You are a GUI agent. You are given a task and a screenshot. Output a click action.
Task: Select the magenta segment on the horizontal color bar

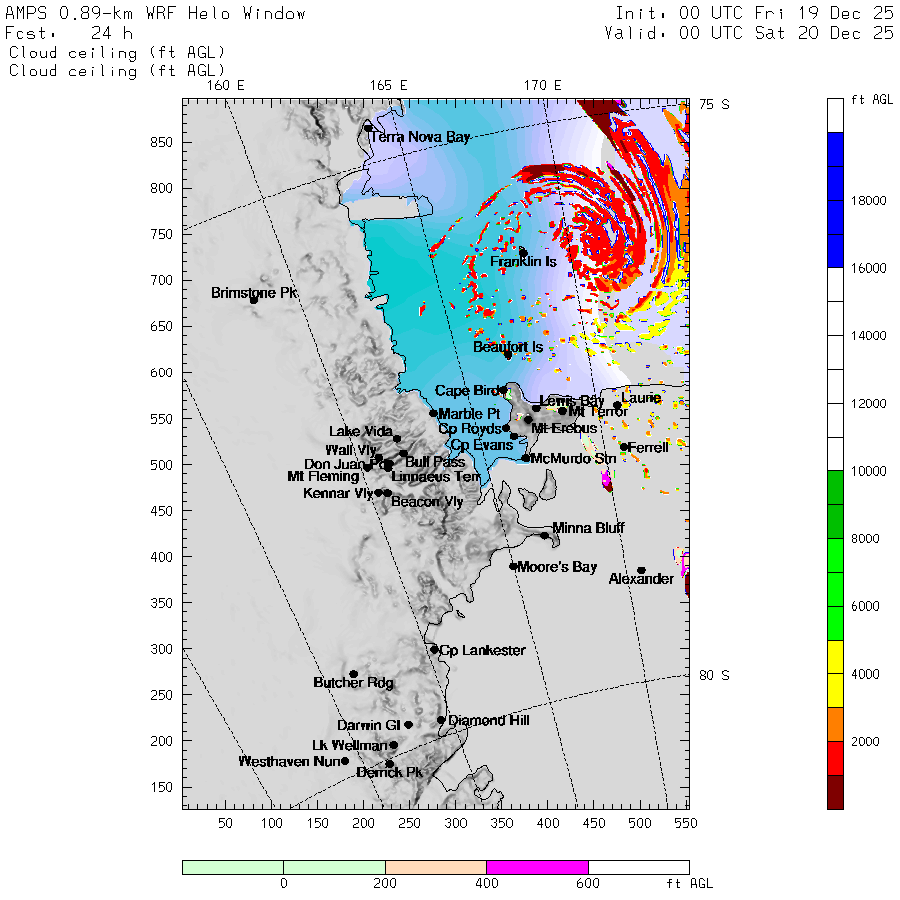[x=537, y=867]
